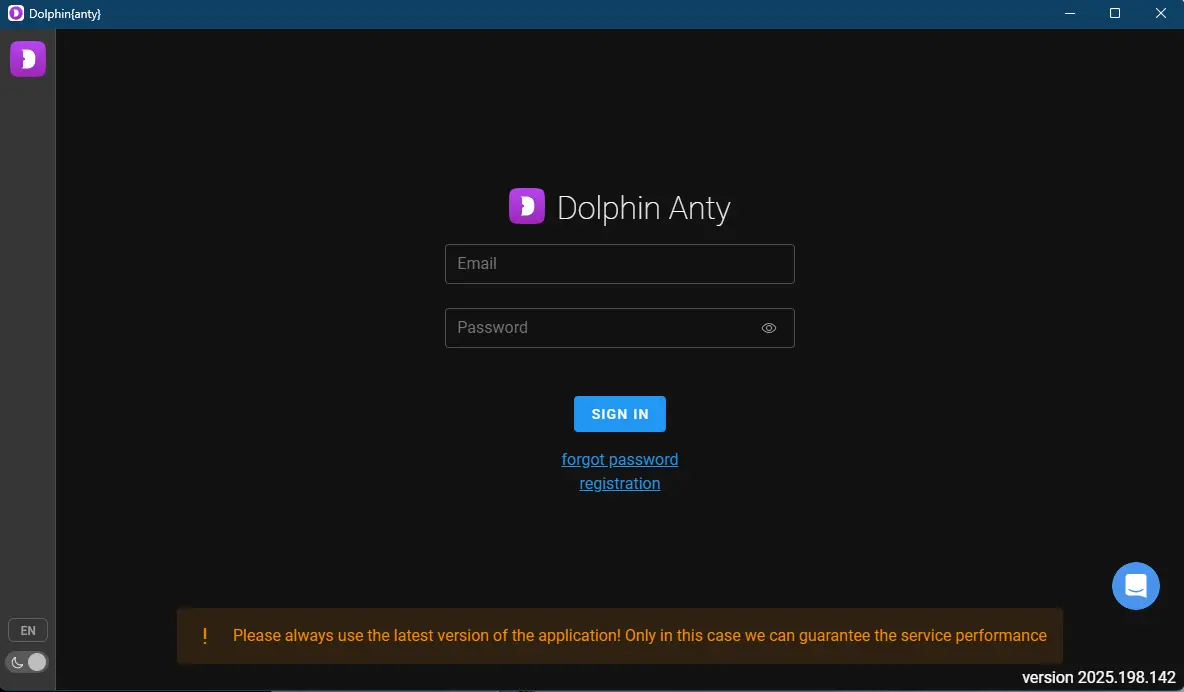Open the support chat bubble

1136,585
